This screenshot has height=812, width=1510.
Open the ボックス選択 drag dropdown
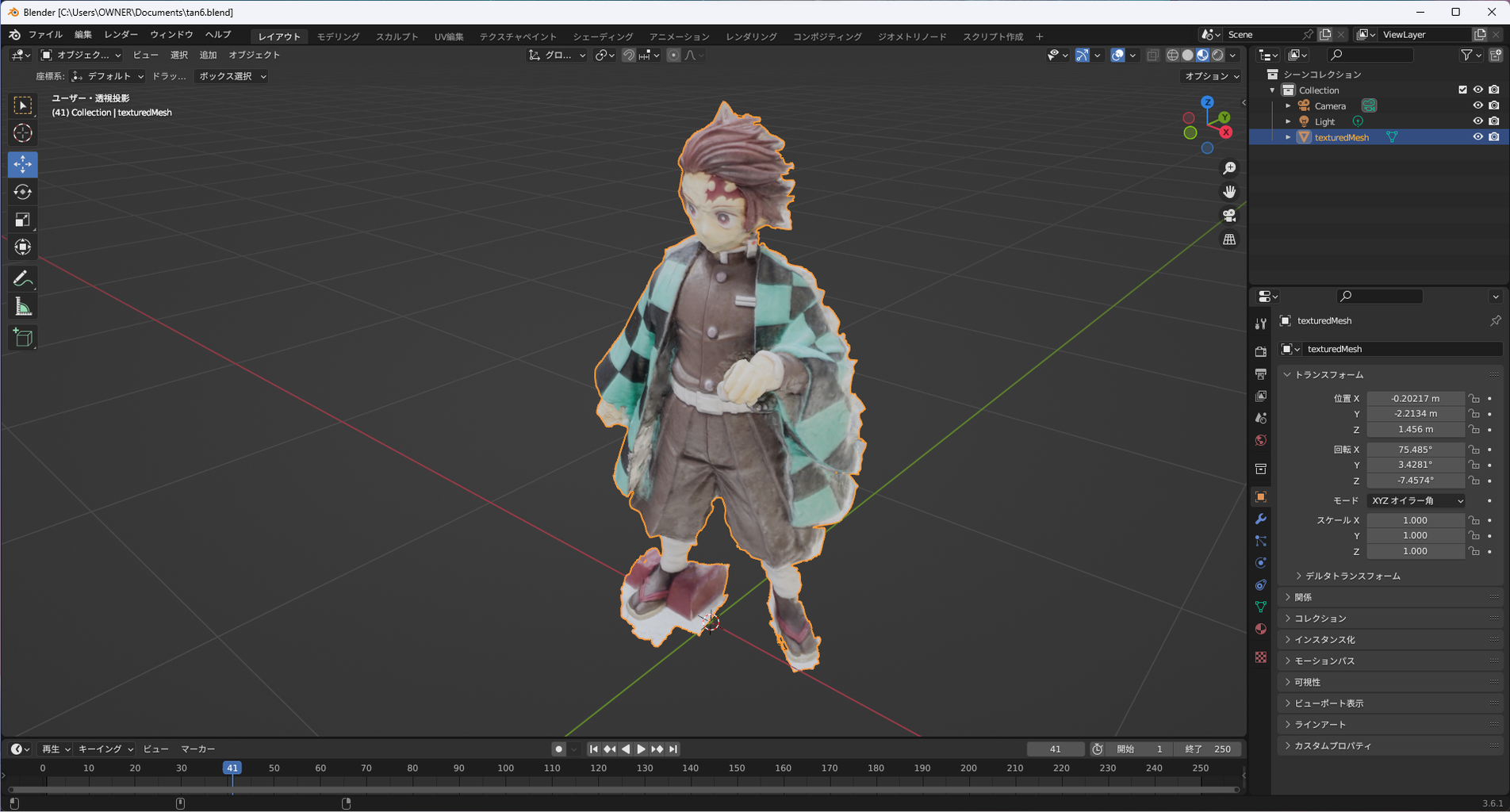[232, 76]
